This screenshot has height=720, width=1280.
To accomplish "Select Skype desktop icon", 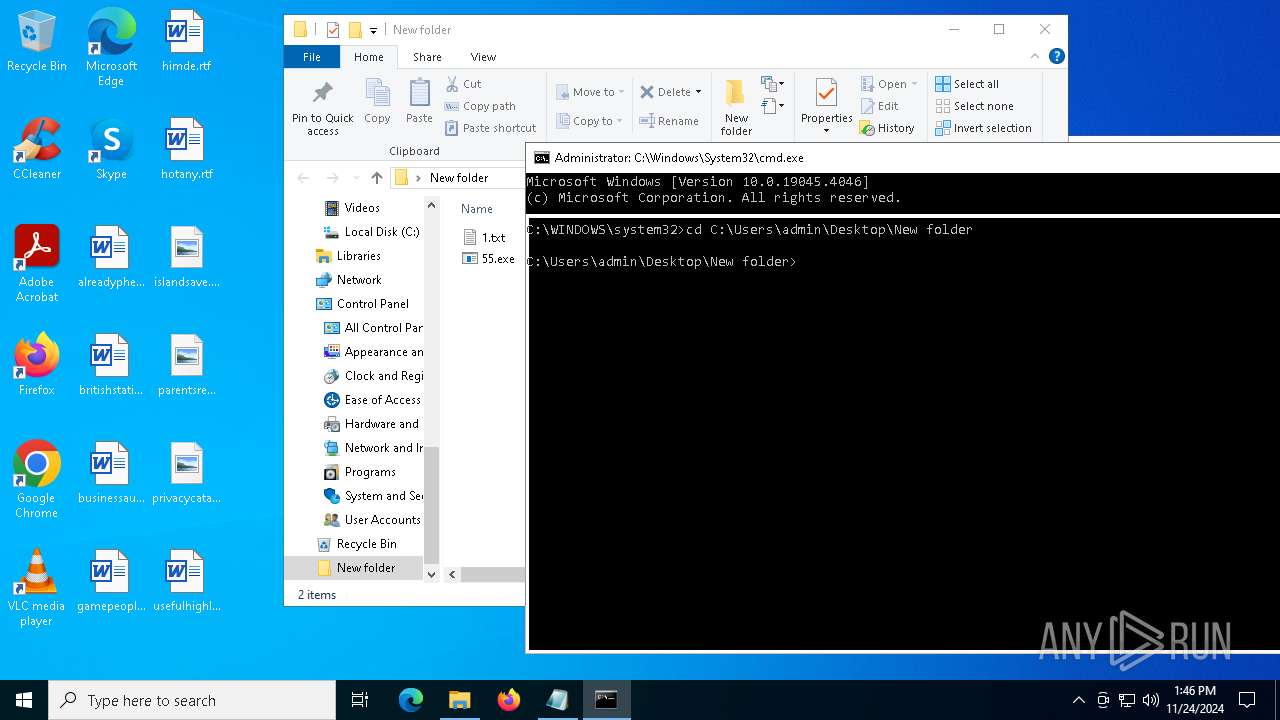I will coord(111,149).
